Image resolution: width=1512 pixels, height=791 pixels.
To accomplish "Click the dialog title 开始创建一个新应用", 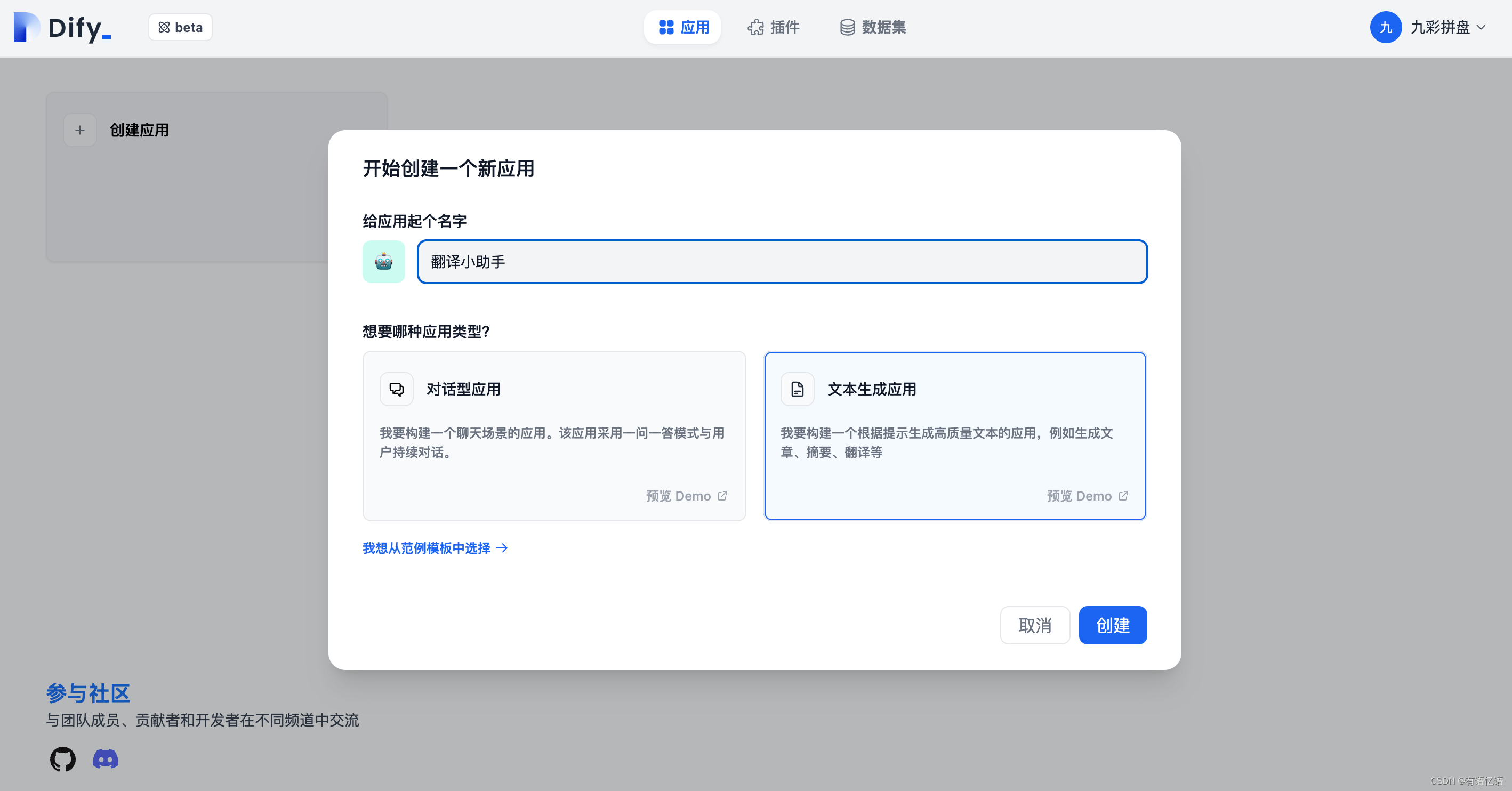I will click(448, 169).
